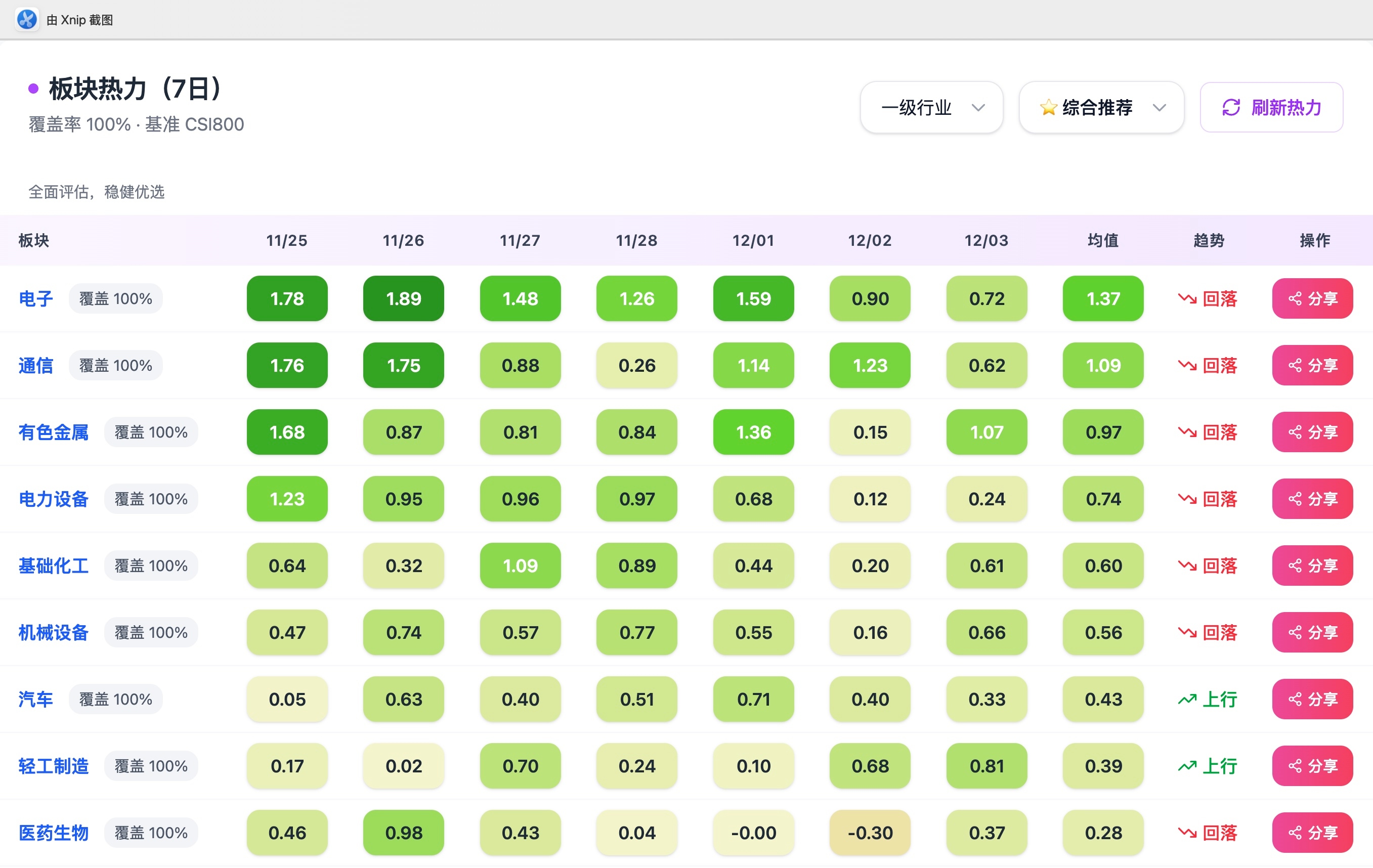Click the dark green 1.89 heat cell
This screenshot has width=1373, height=868.
[403, 298]
